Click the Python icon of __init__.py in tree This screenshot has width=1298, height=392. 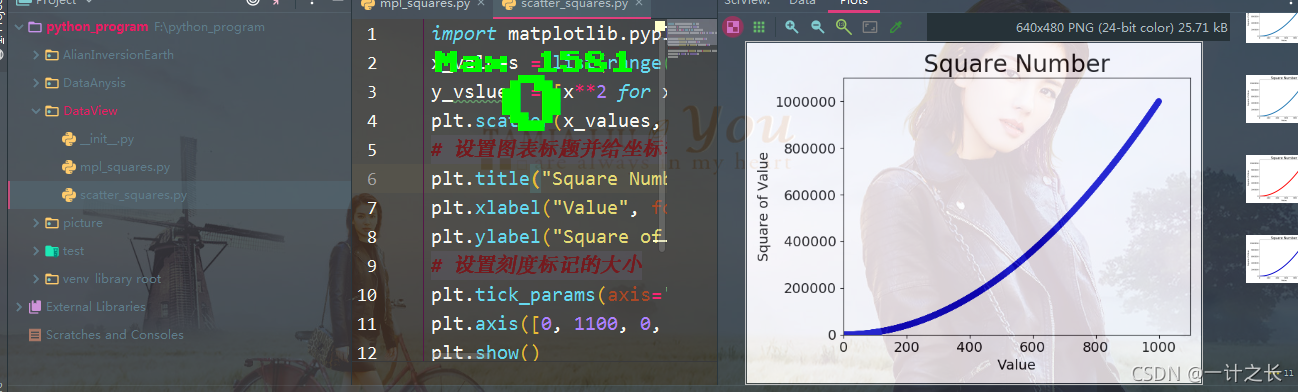pos(69,139)
